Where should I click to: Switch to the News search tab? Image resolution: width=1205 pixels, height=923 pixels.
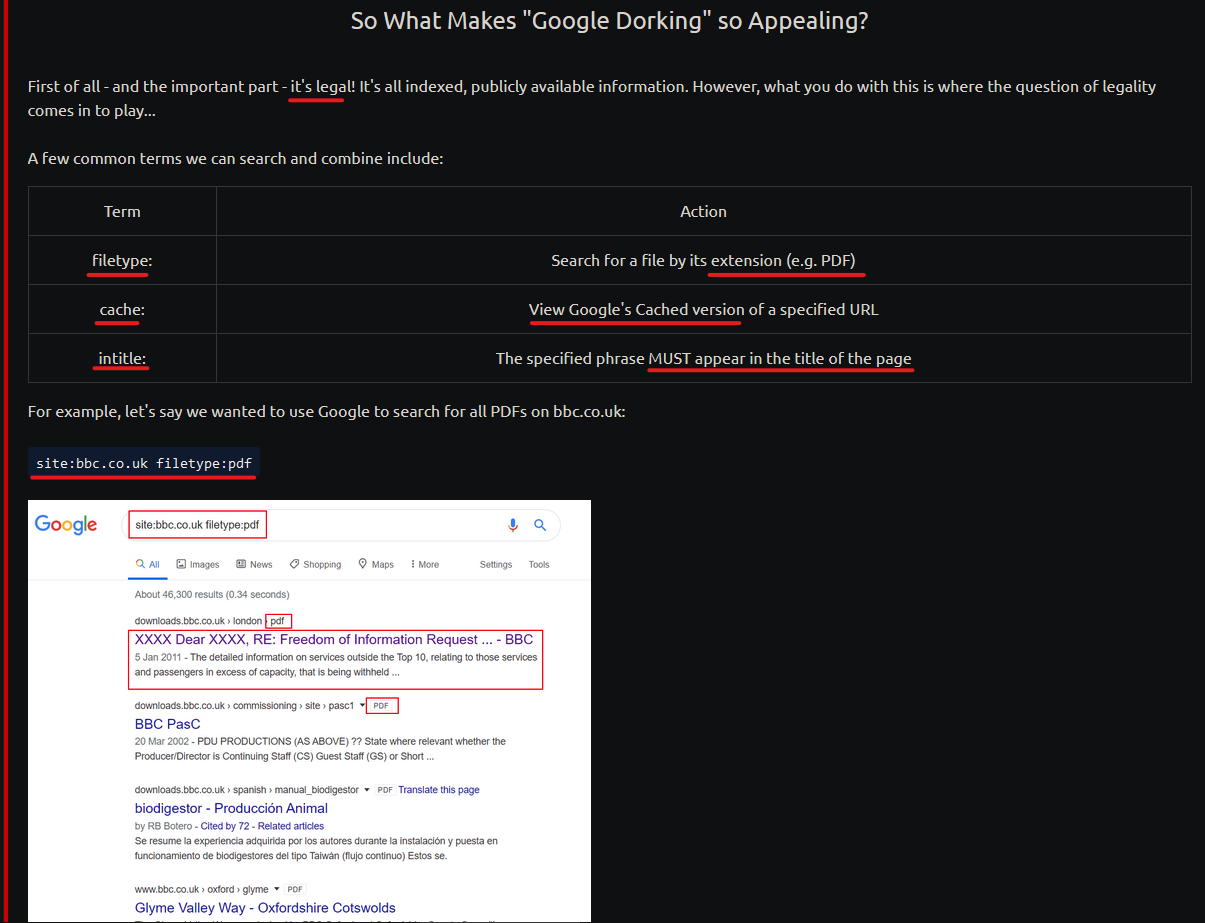(x=254, y=564)
